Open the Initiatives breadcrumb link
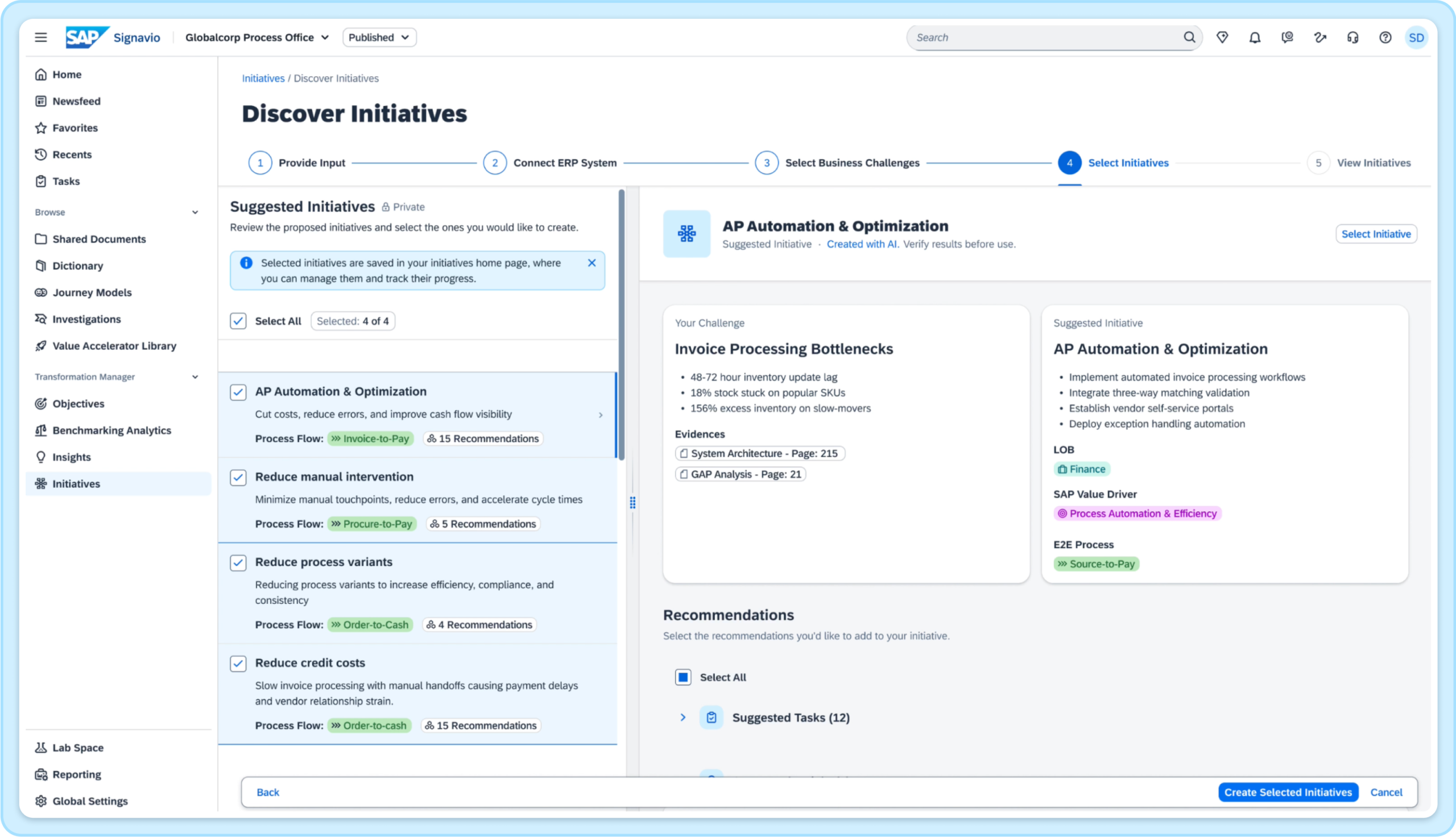The image size is (1456, 837). [263, 78]
